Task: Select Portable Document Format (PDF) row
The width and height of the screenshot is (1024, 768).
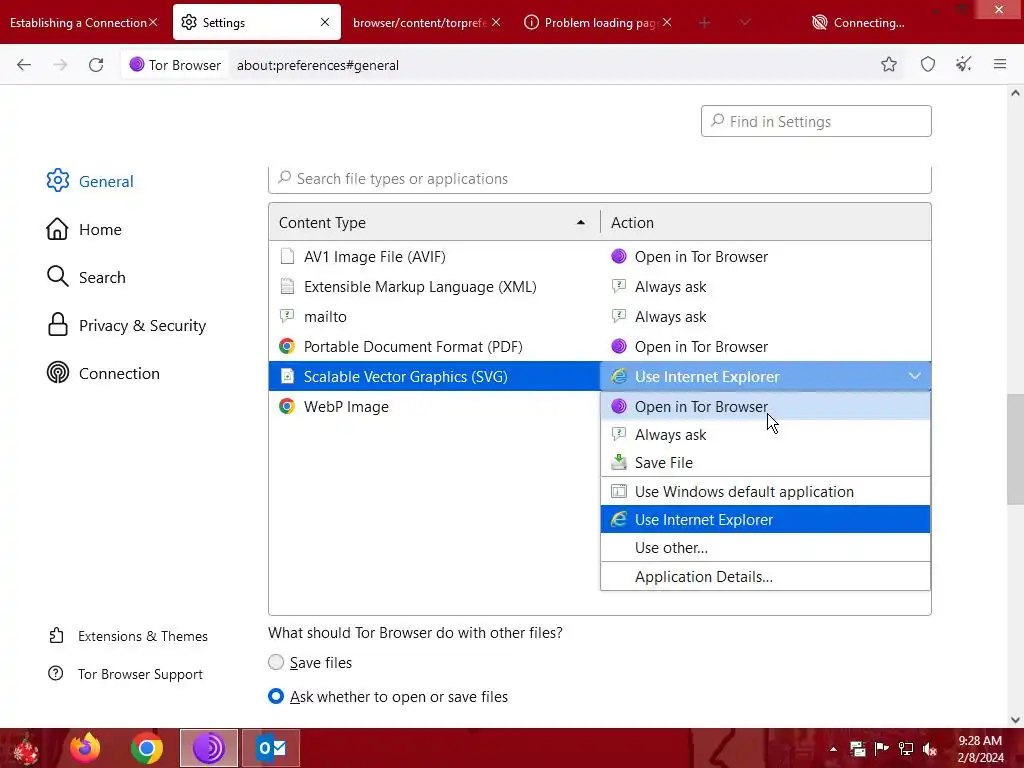Action: [x=434, y=347]
